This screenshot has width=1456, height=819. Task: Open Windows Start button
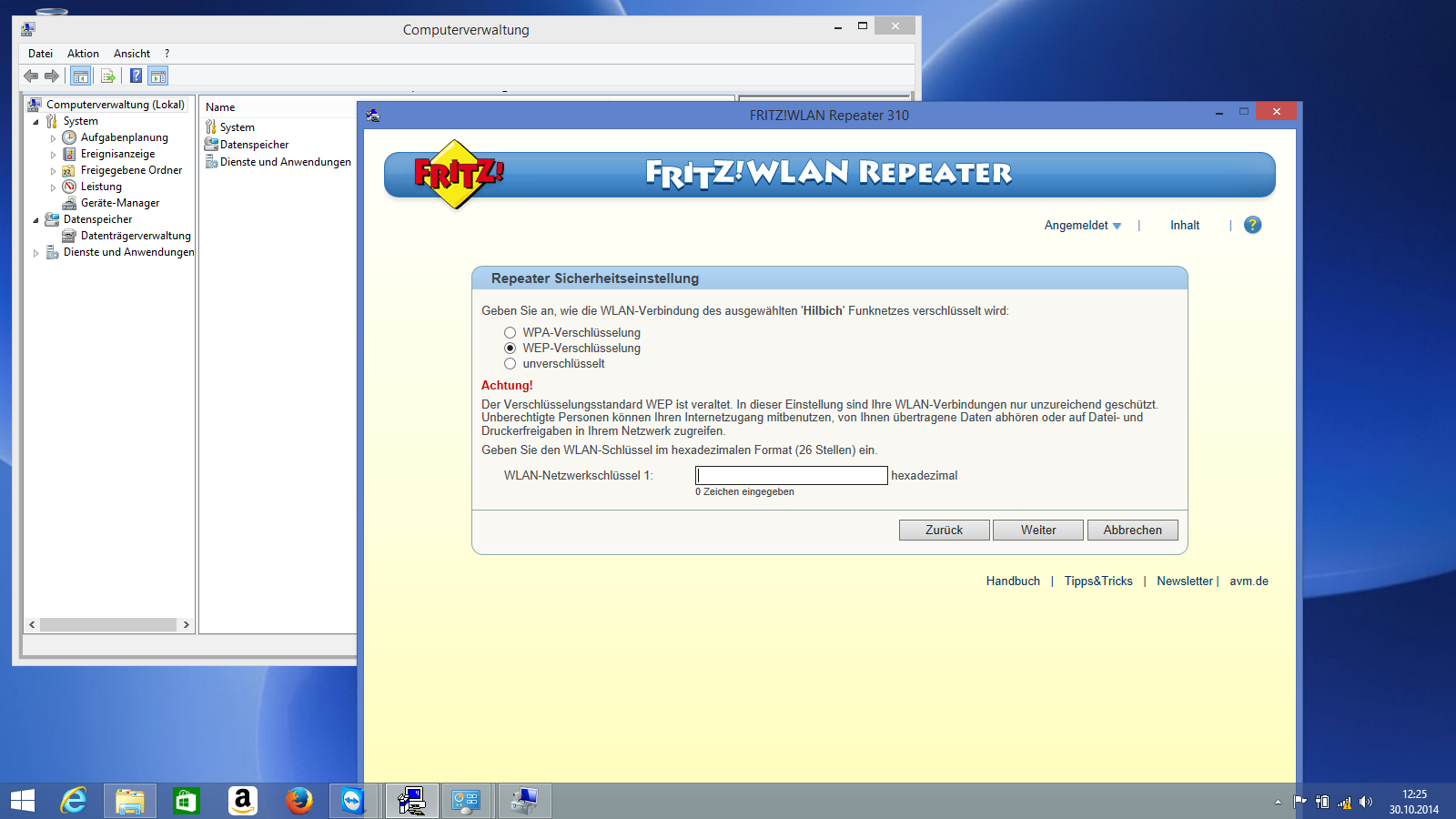pyautogui.click(x=23, y=801)
